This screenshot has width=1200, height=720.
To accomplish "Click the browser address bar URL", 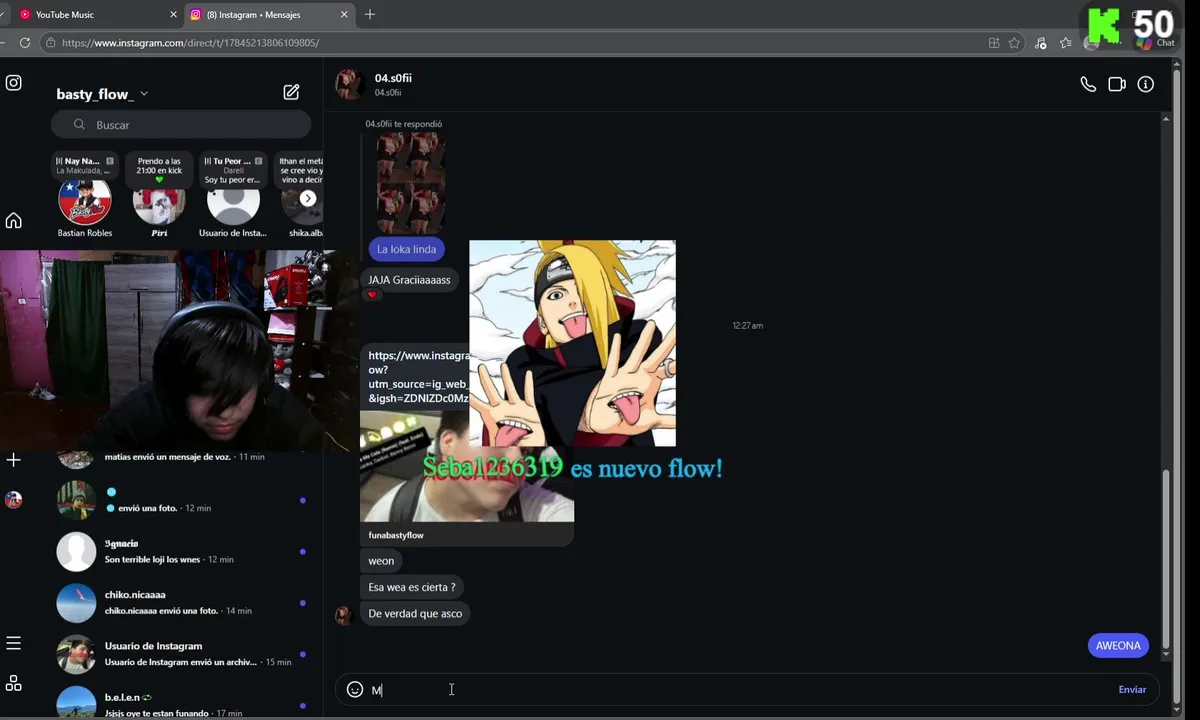I will [x=190, y=43].
